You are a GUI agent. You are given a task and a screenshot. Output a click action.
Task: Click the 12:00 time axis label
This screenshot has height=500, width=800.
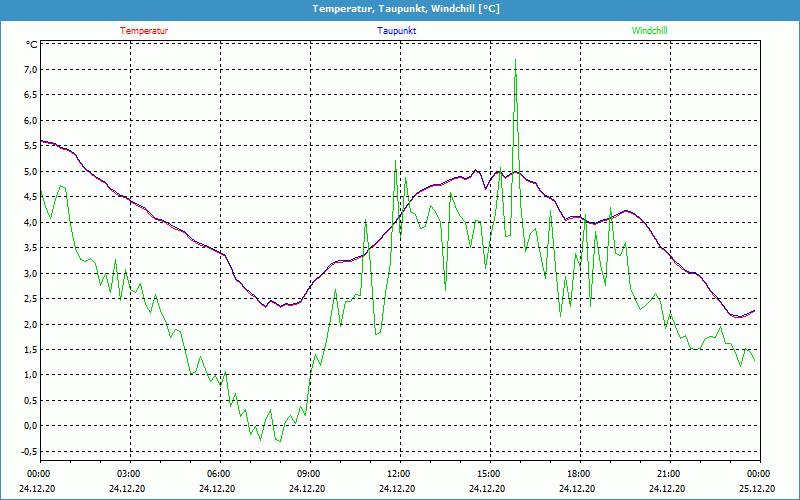tap(397, 474)
